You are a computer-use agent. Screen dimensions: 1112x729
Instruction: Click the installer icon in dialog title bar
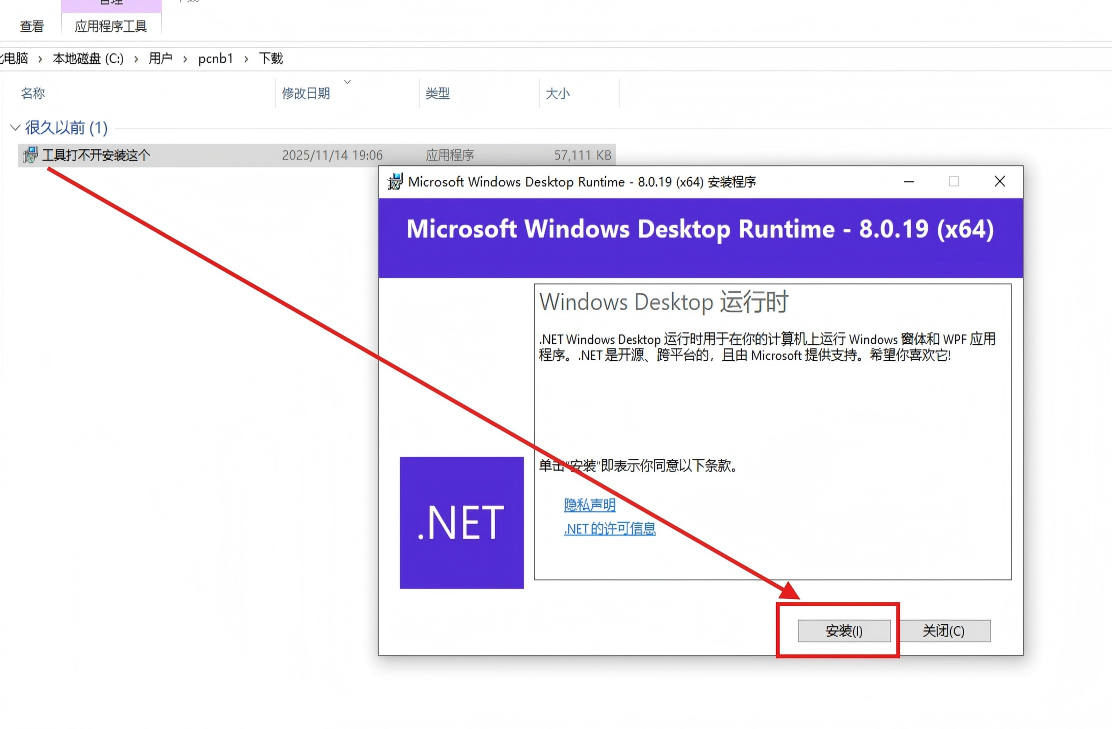tap(396, 182)
